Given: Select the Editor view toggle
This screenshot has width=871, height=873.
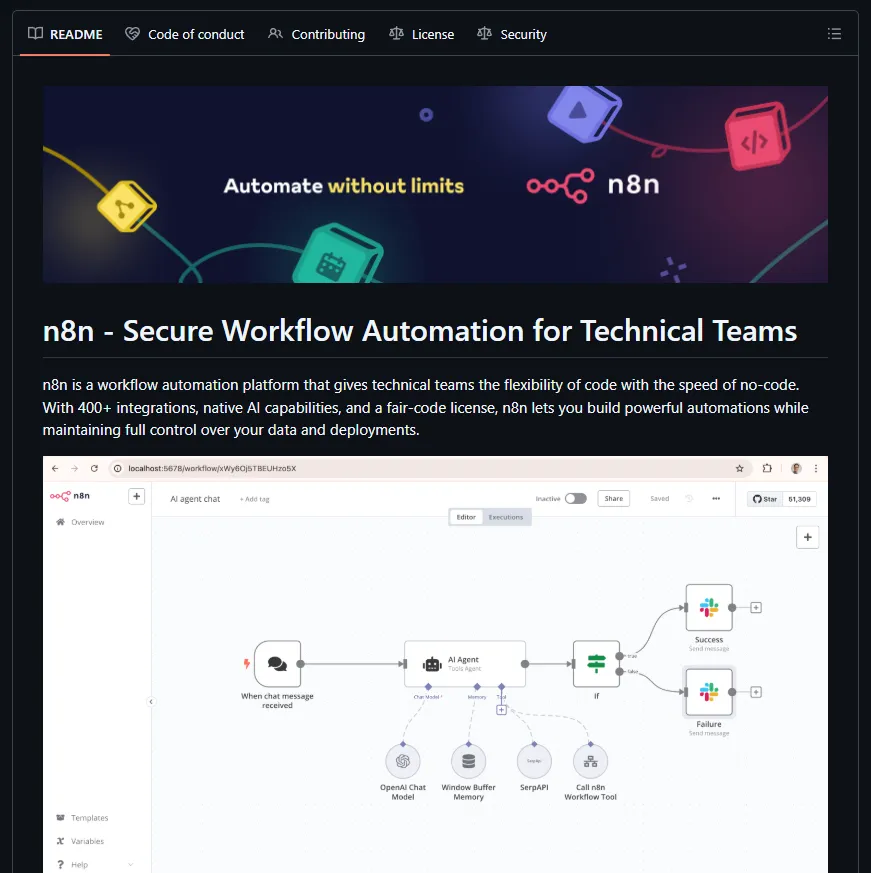Looking at the screenshot, I should point(466,517).
